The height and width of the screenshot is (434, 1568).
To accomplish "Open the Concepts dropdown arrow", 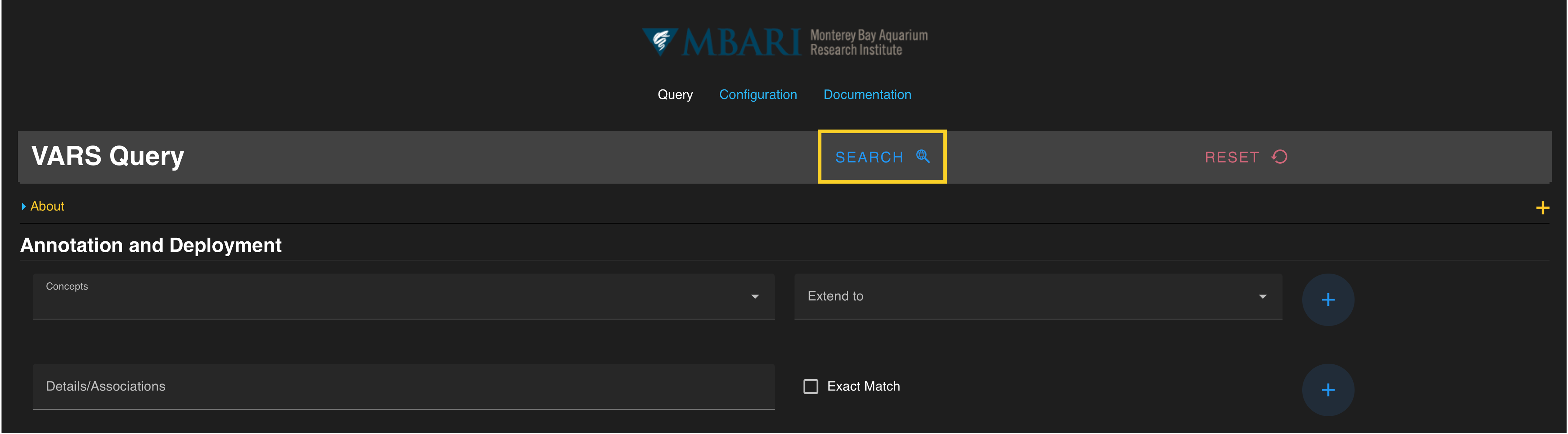I will (755, 297).
